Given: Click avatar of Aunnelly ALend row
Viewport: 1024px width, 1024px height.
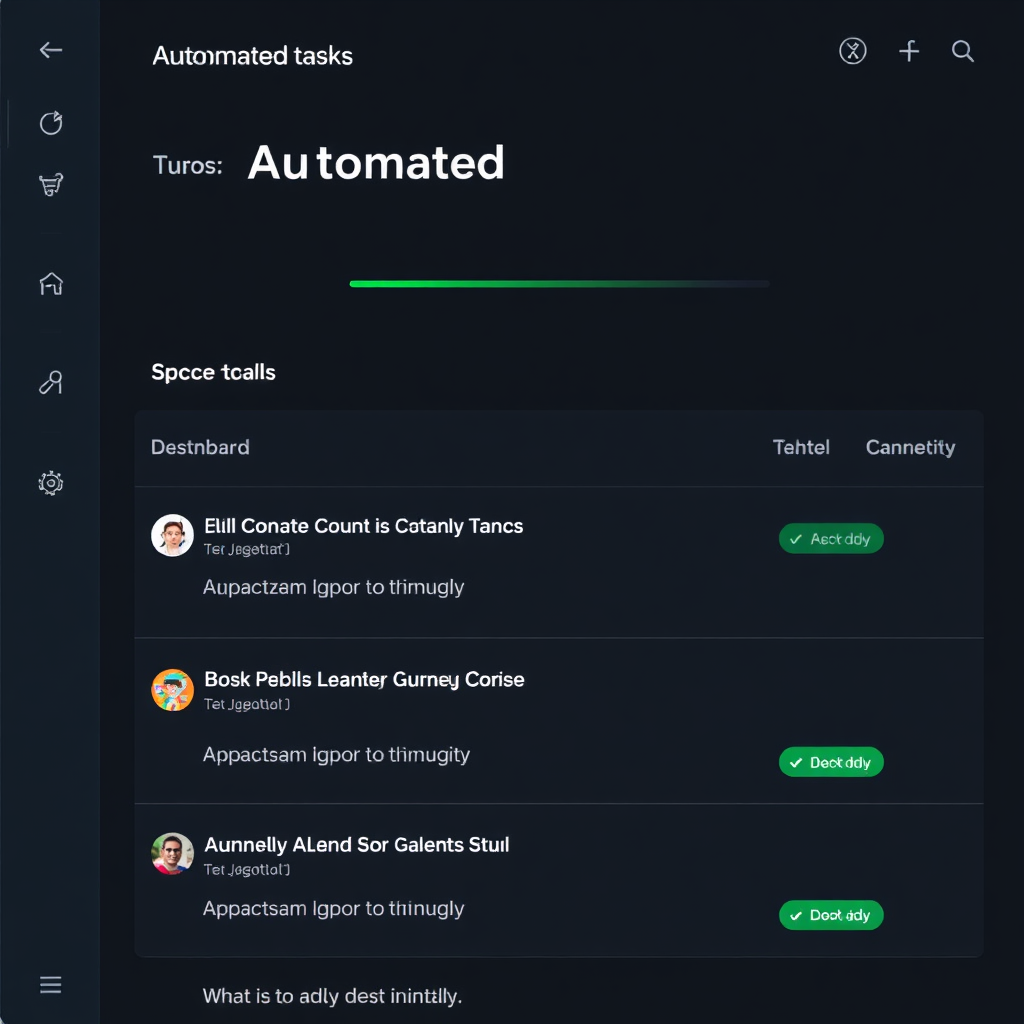Looking at the screenshot, I should 172,854.
